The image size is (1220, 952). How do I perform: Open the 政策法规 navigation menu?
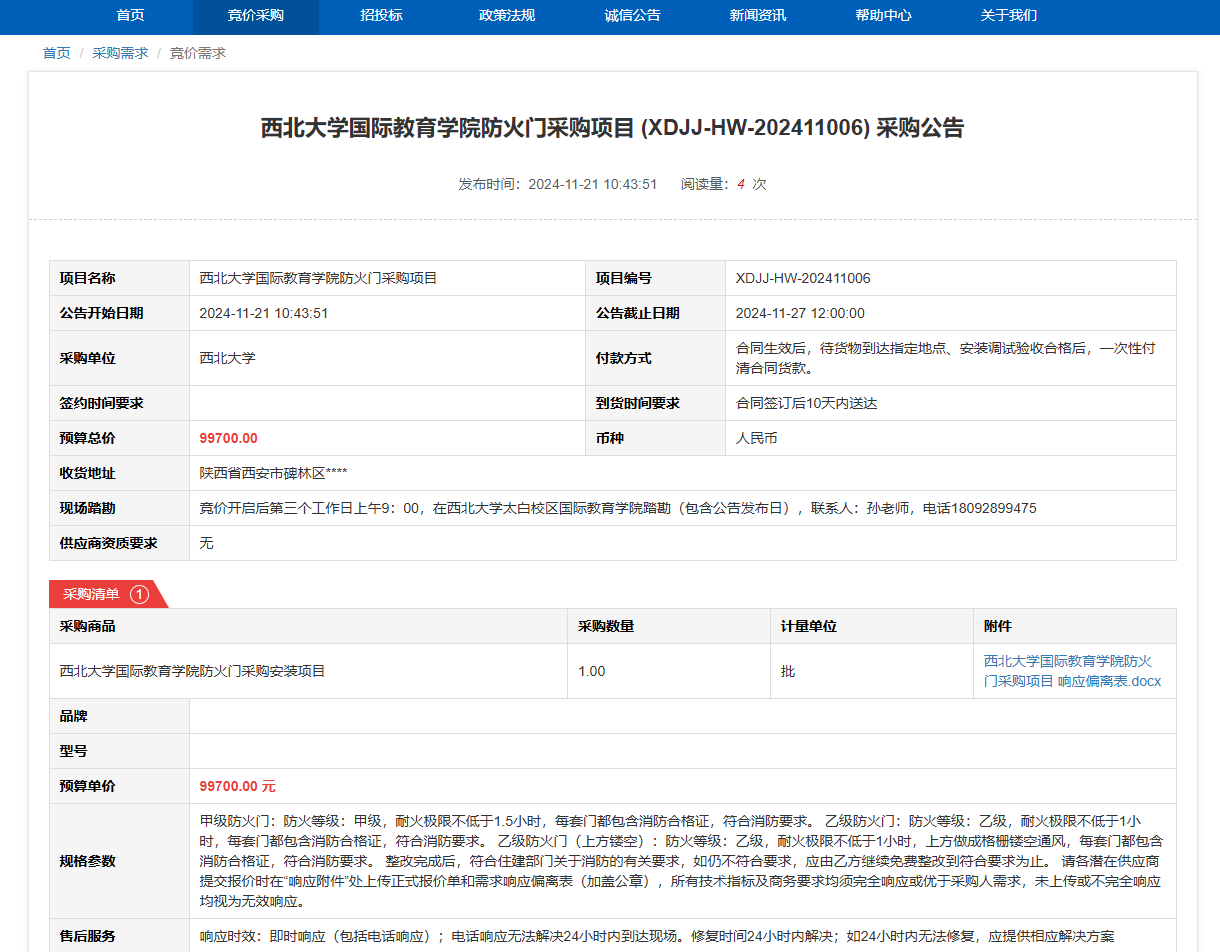click(x=507, y=15)
